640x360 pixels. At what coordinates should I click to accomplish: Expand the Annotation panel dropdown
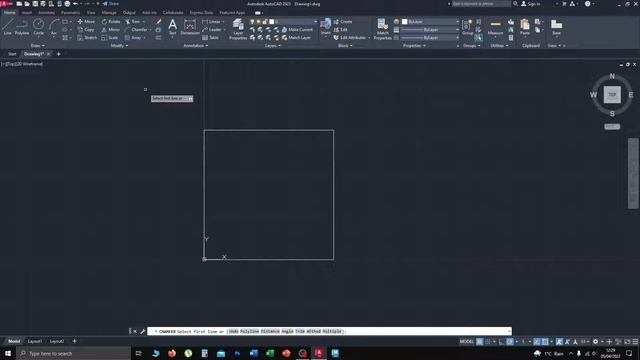click(196, 46)
